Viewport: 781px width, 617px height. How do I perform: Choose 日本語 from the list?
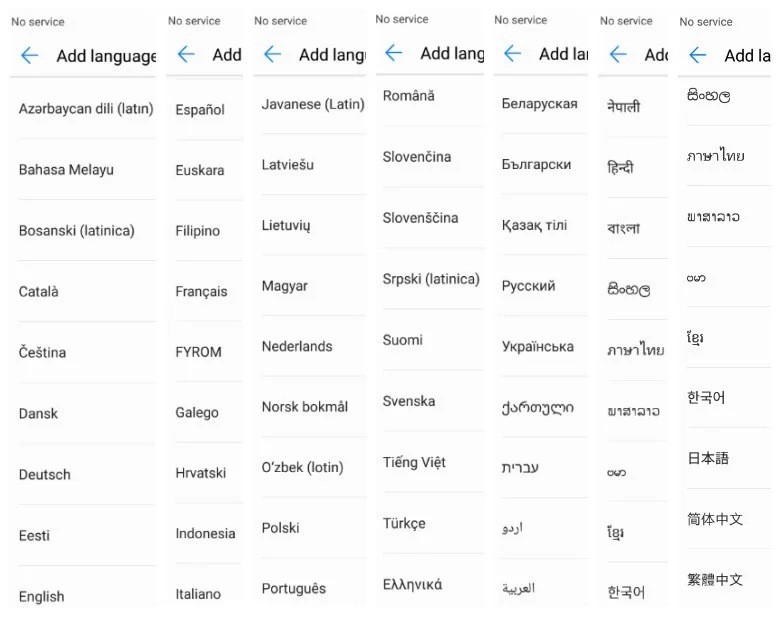(x=708, y=458)
